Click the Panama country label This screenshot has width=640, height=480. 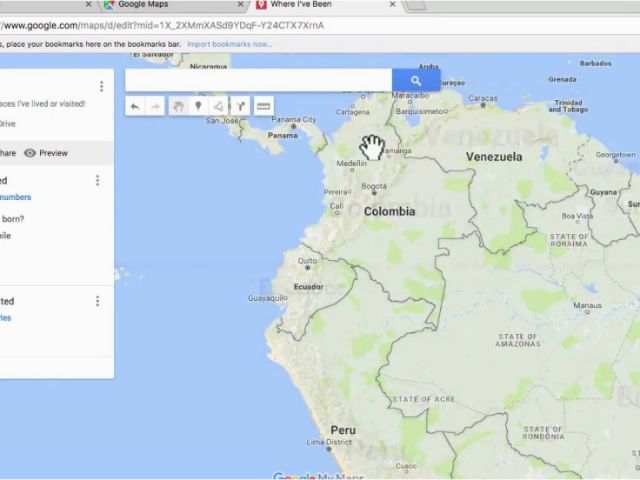282,136
